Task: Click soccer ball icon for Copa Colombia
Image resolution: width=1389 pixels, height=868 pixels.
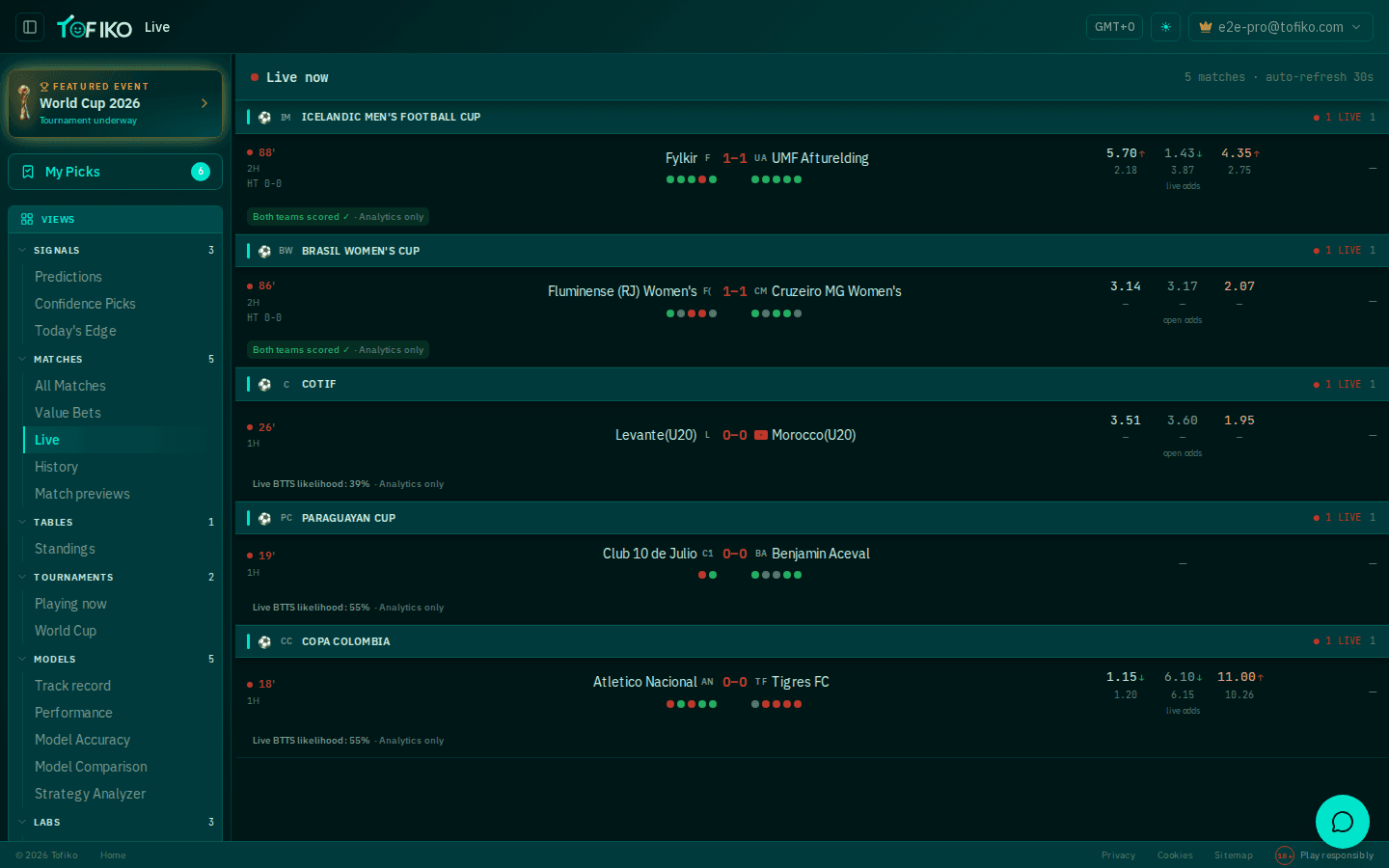Action: 264,641
